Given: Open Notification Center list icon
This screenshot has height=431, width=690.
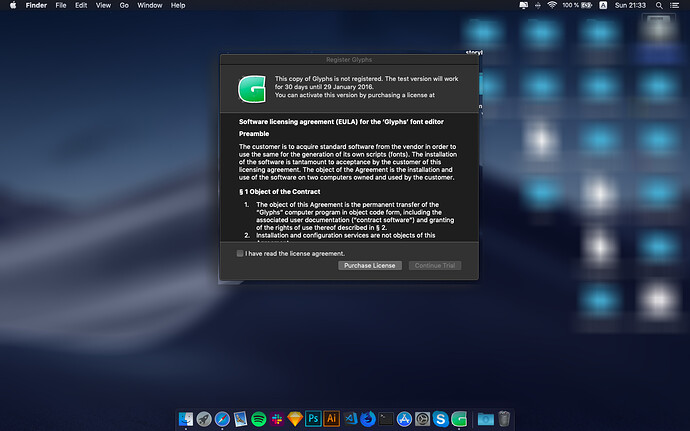Looking at the screenshot, I should 674,5.
